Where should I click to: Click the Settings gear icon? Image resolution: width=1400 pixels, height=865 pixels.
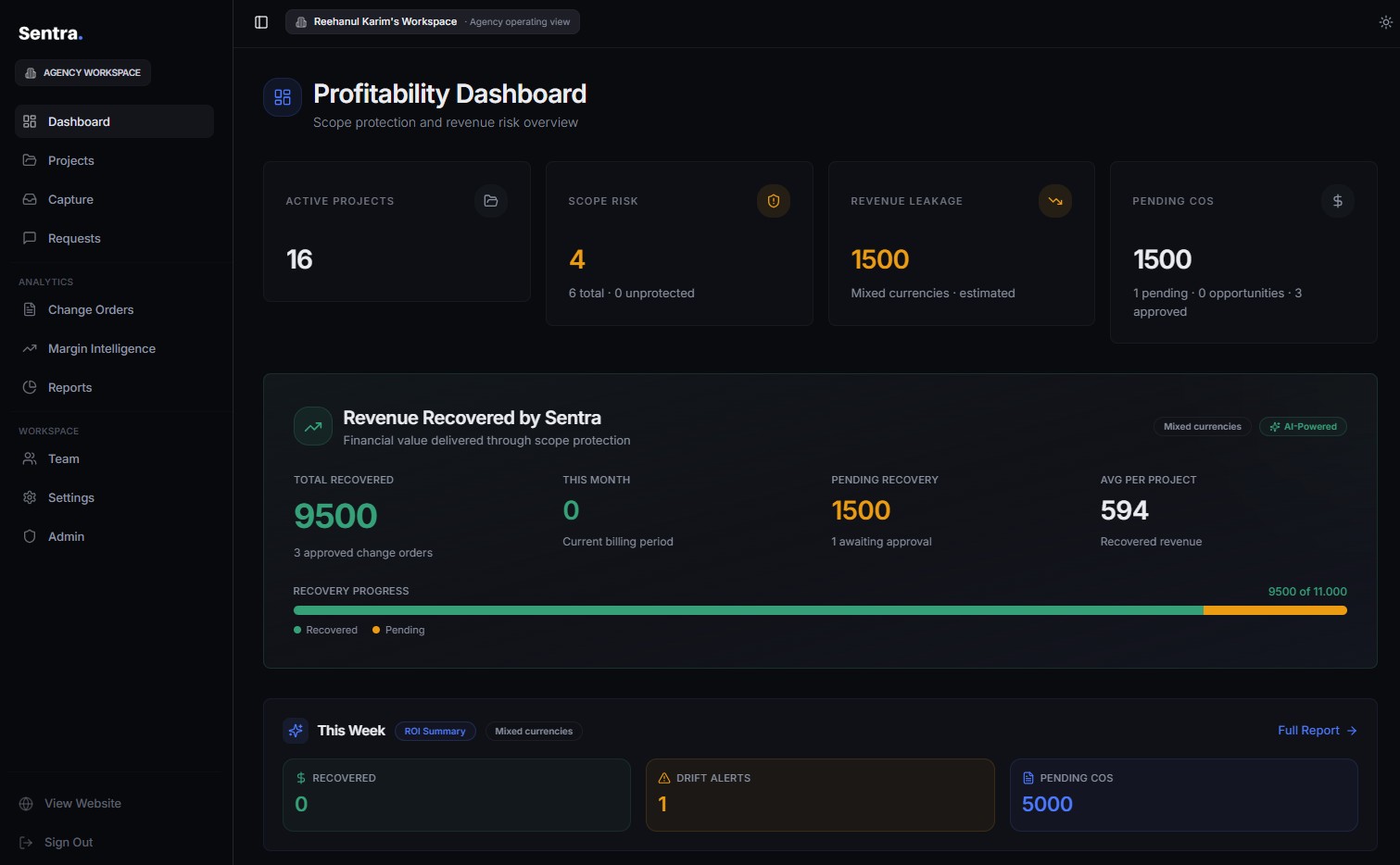click(x=30, y=497)
